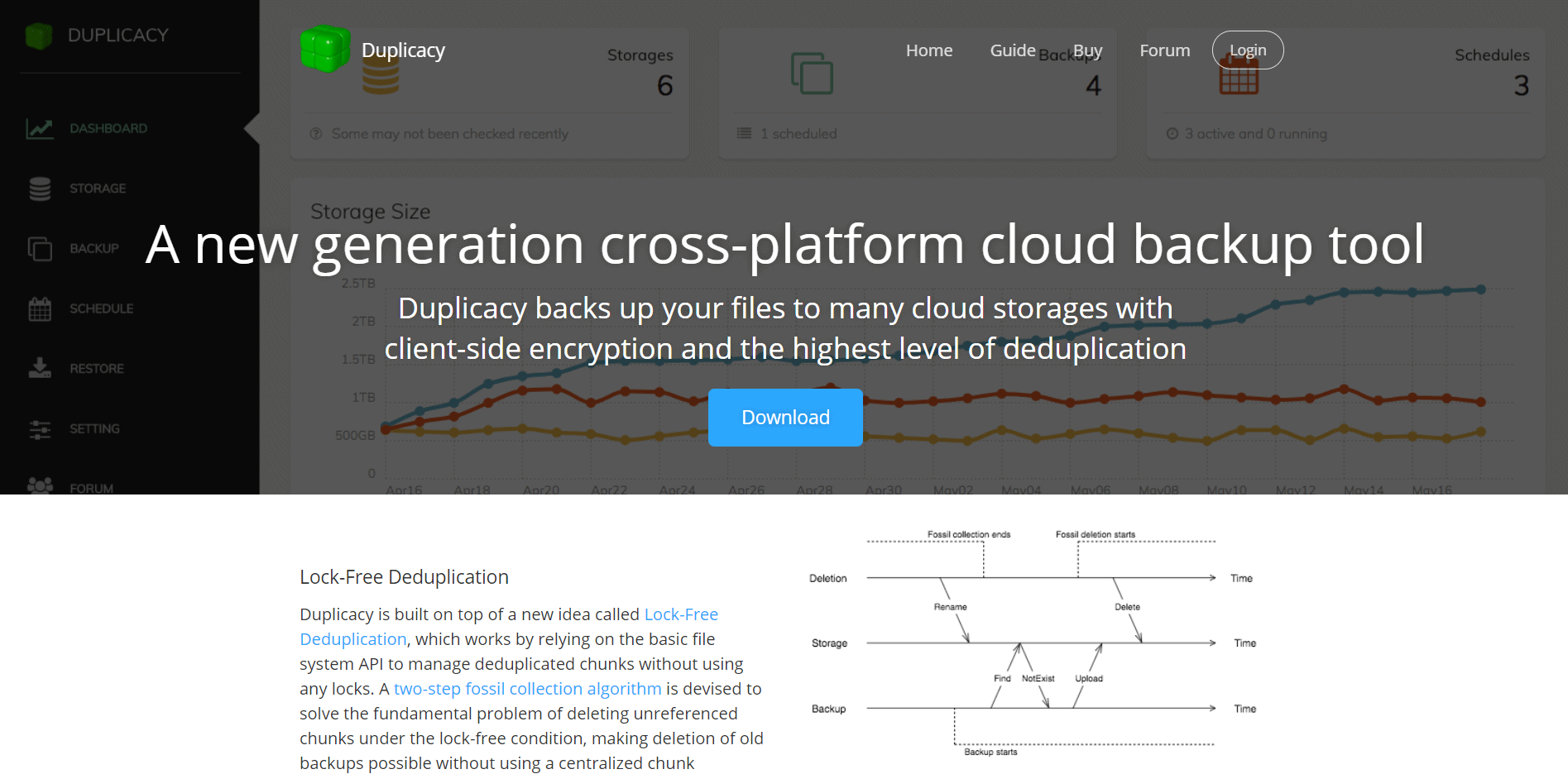Select the SETTING sidebar label
The height and width of the screenshot is (774, 1568).
pos(94,428)
